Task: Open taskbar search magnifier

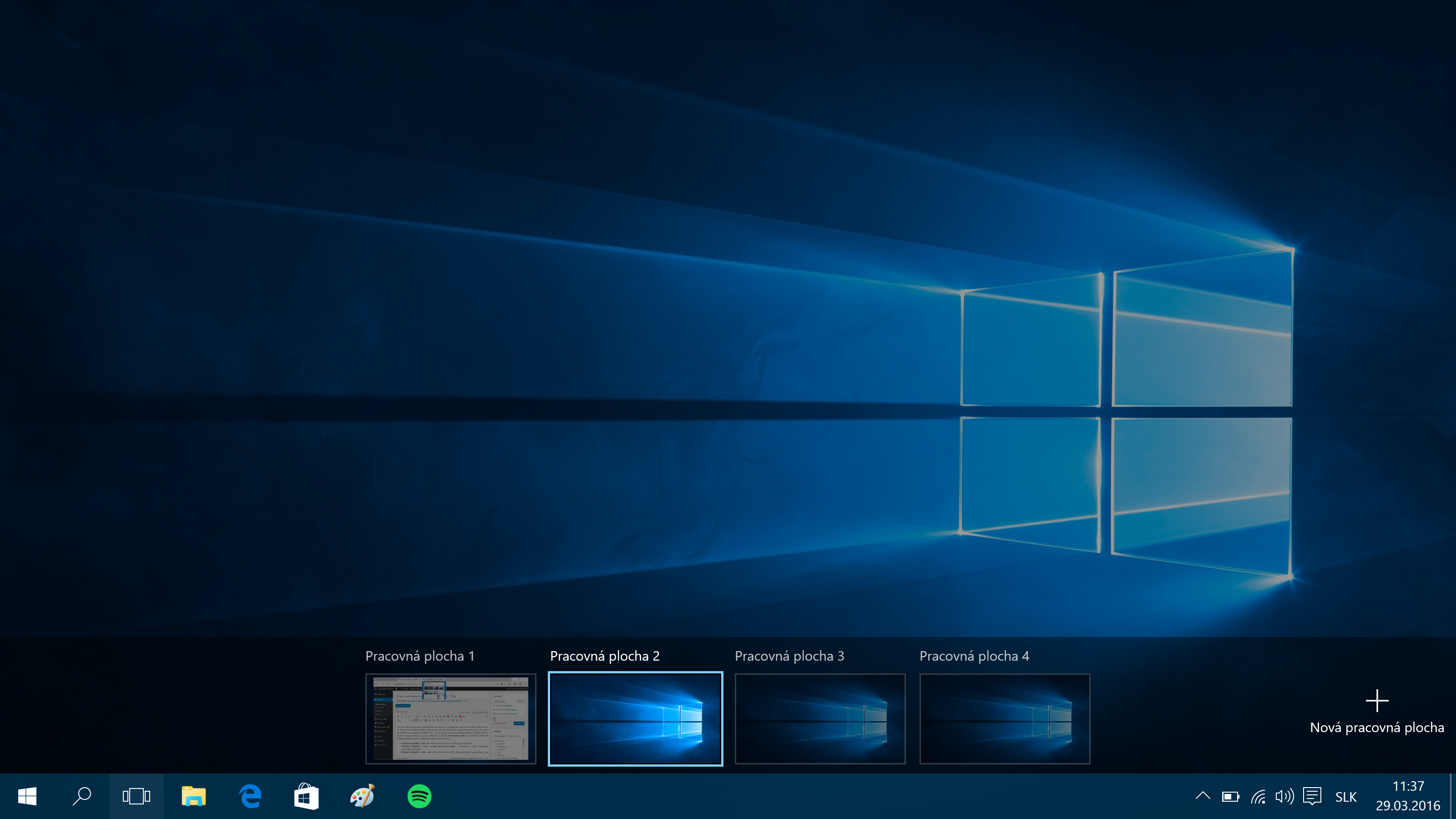Action: [x=82, y=796]
